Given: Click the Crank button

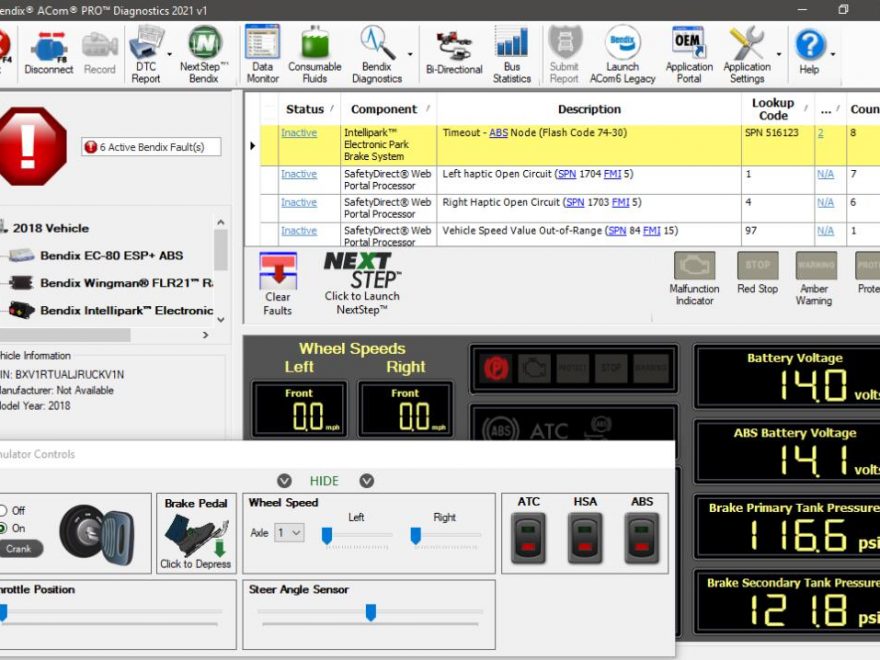Looking at the screenshot, I should point(20,548).
